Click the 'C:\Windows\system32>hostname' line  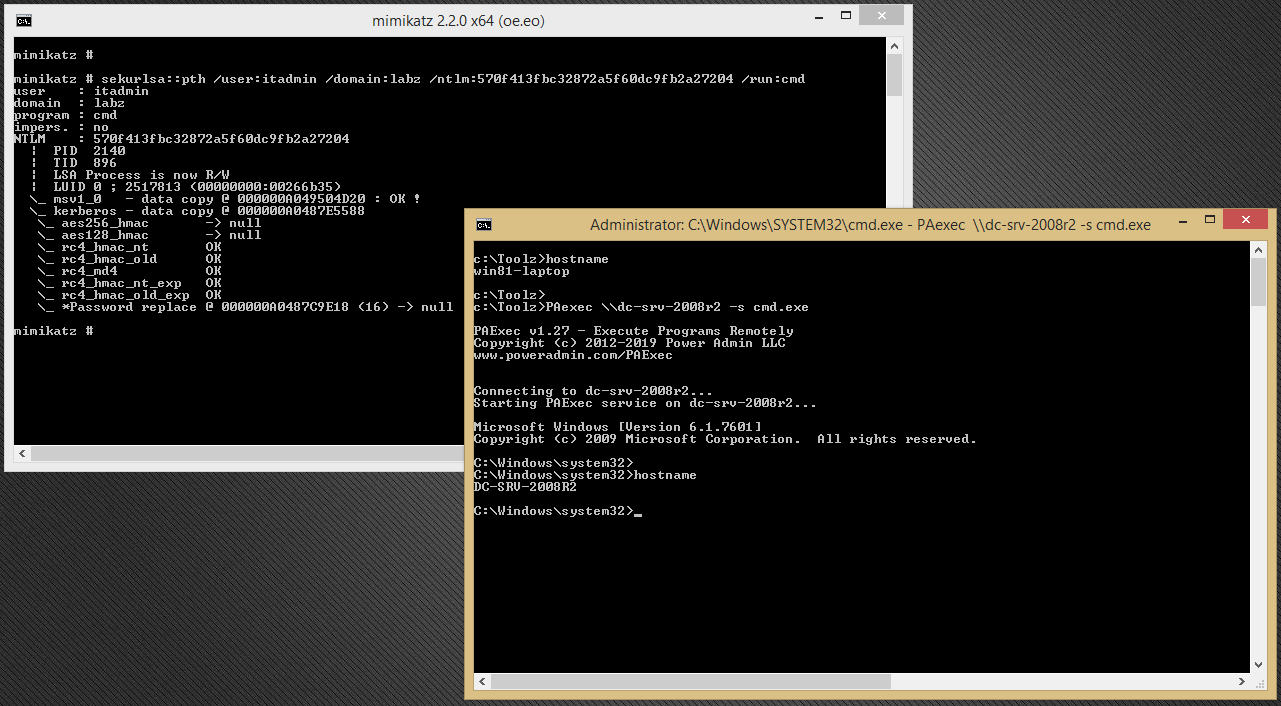[585, 475]
